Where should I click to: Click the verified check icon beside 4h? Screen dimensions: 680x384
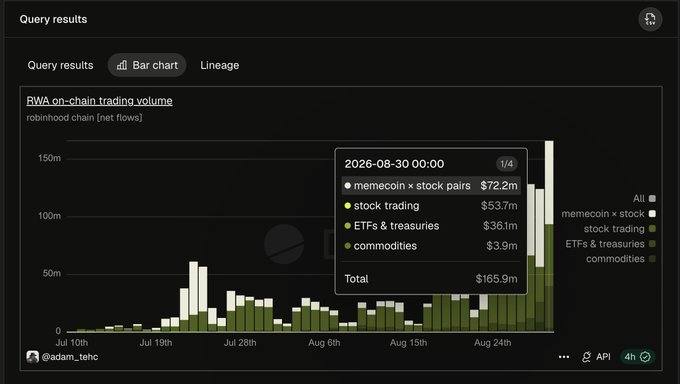645,357
